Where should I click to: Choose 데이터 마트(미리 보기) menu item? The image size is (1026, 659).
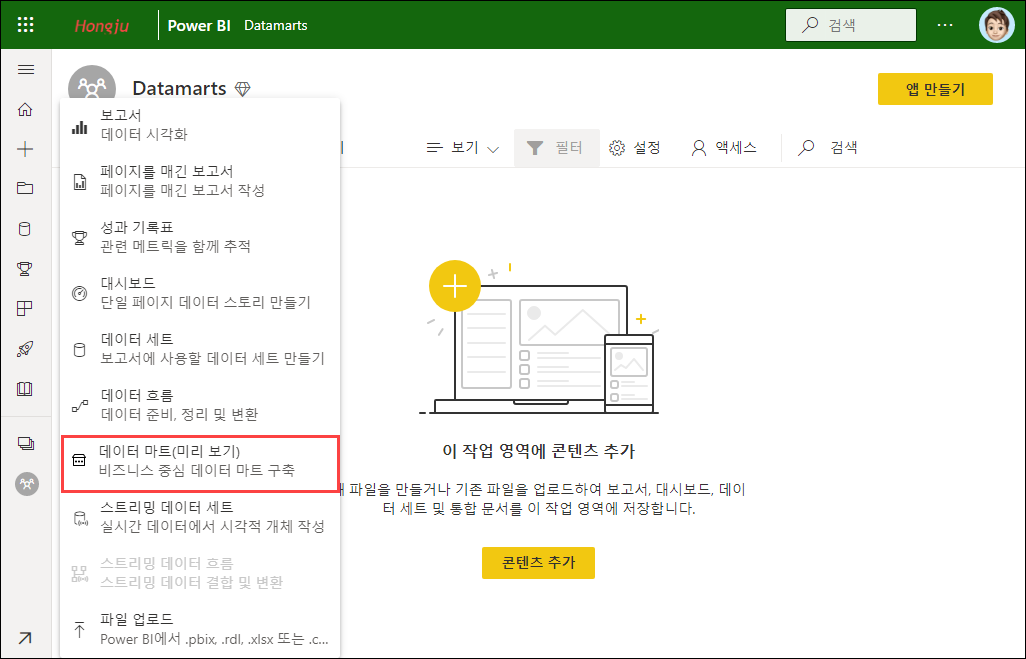pos(200,464)
